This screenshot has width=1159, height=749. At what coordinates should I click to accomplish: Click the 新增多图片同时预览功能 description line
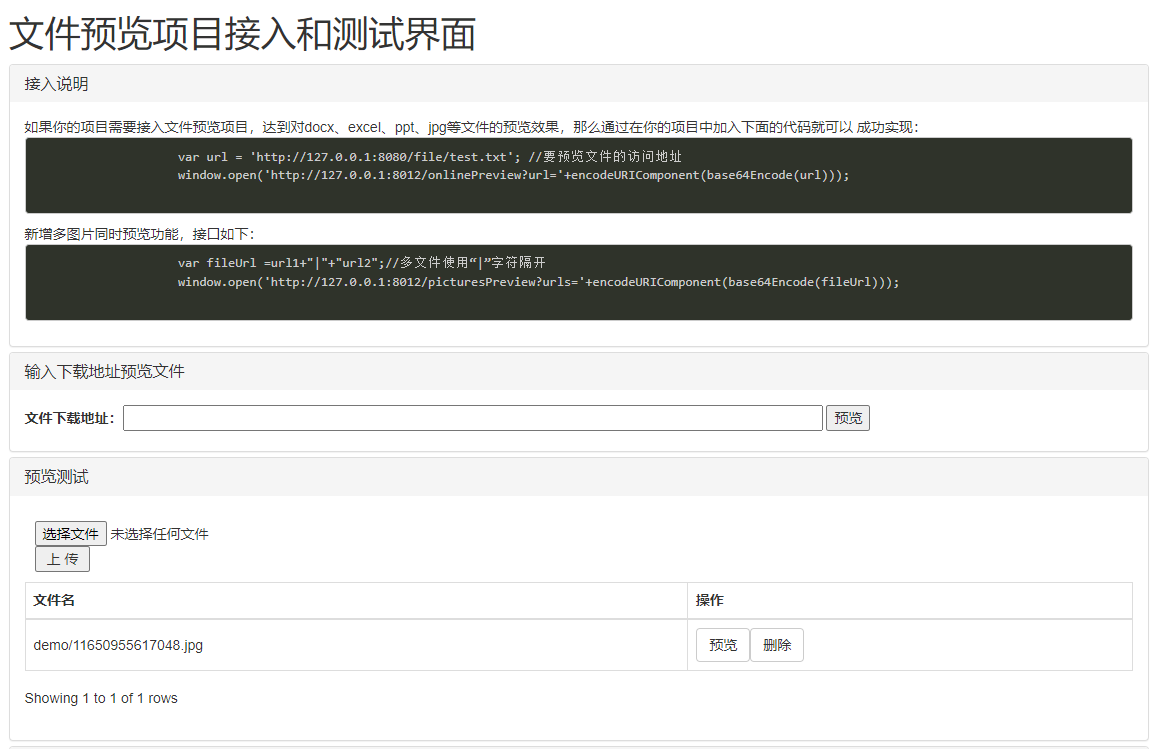tap(140, 234)
